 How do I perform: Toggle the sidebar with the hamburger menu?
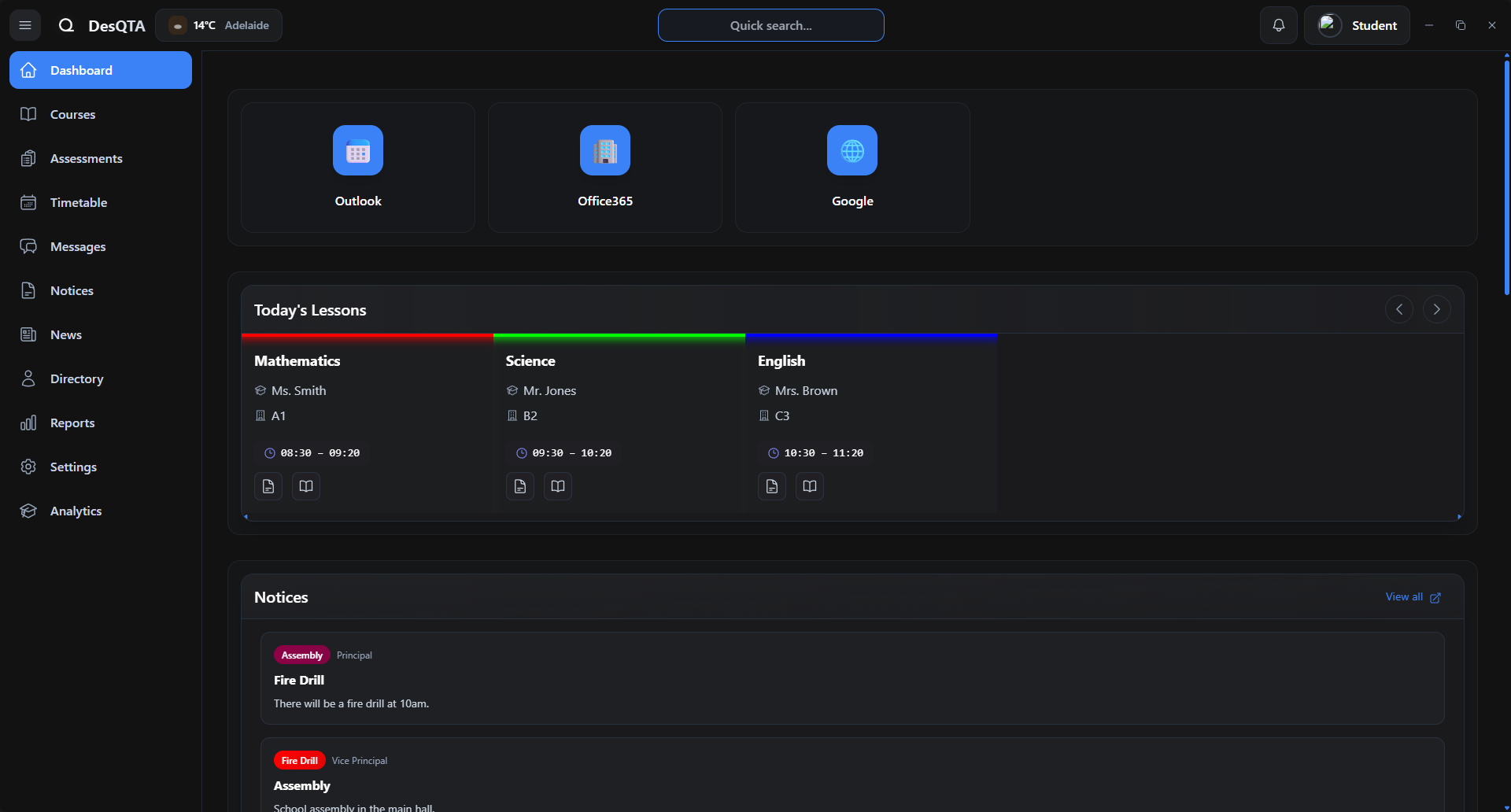(24, 24)
